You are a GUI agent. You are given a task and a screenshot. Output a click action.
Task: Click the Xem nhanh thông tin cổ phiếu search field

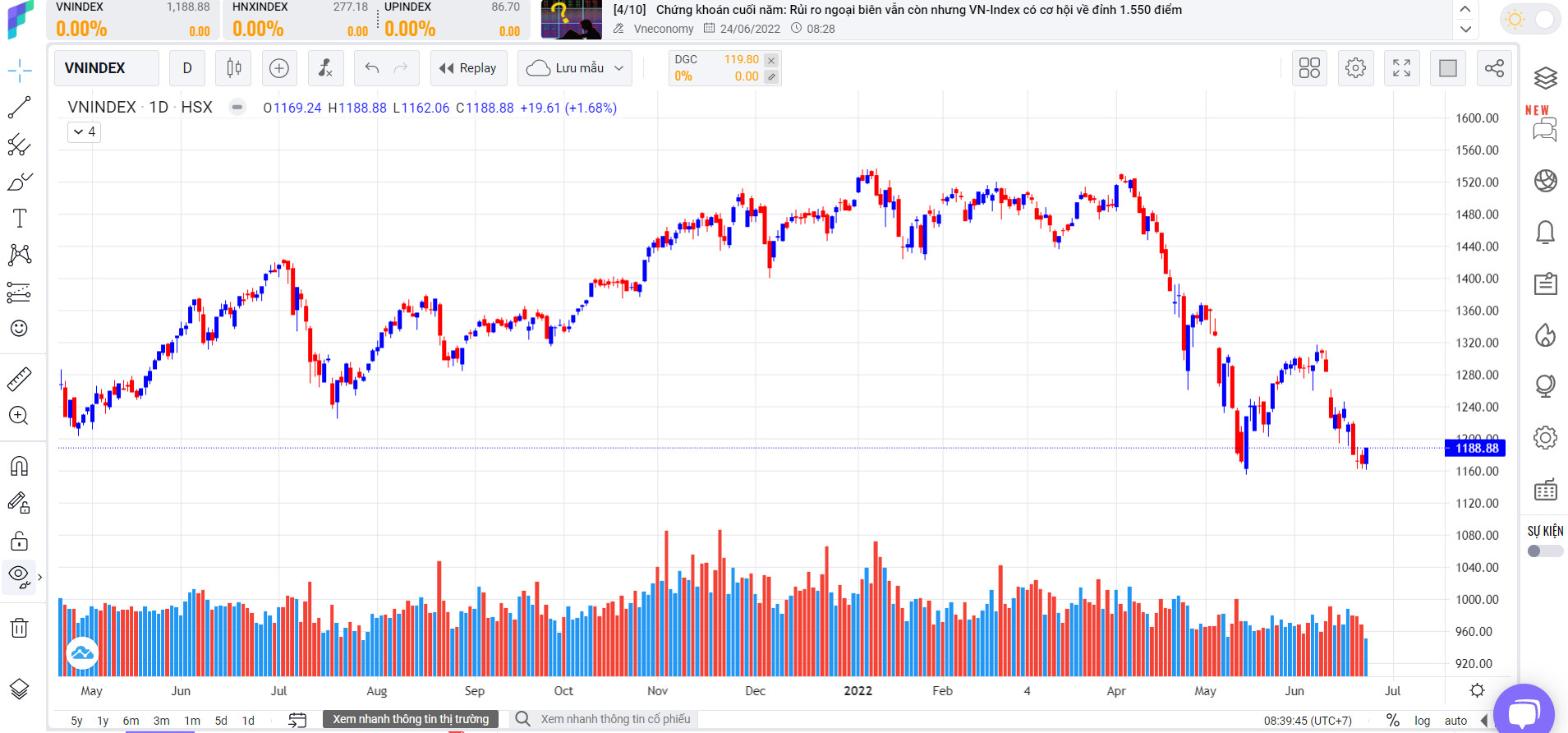point(615,719)
